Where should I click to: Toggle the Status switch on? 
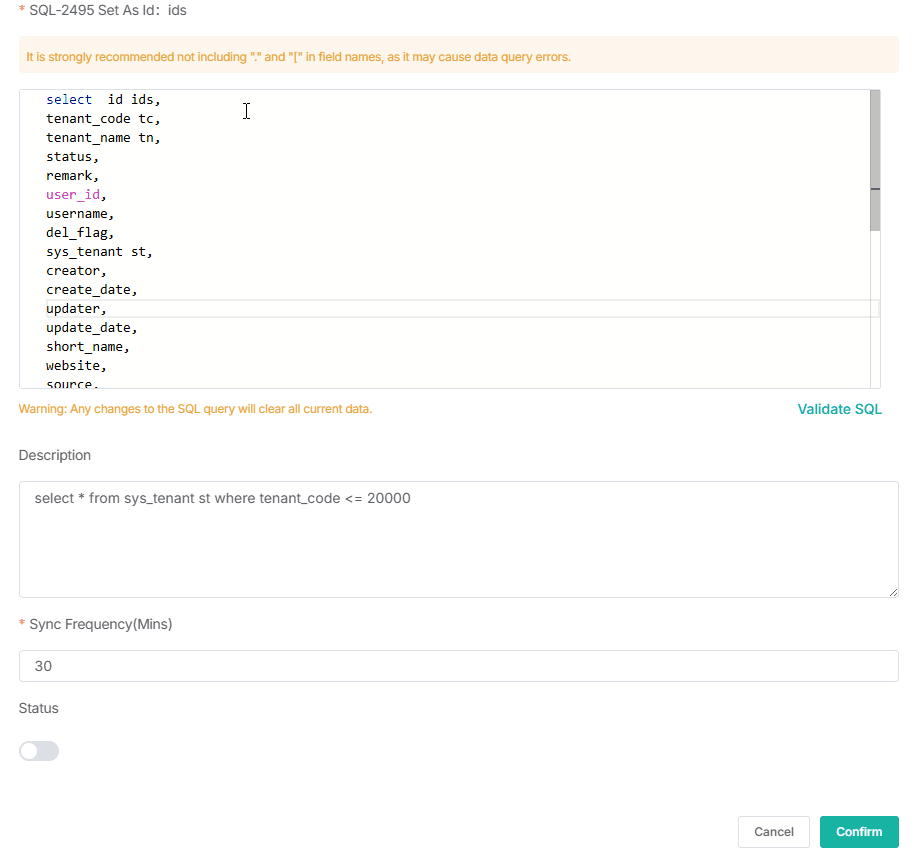pyautogui.click(x=38, y=750)
